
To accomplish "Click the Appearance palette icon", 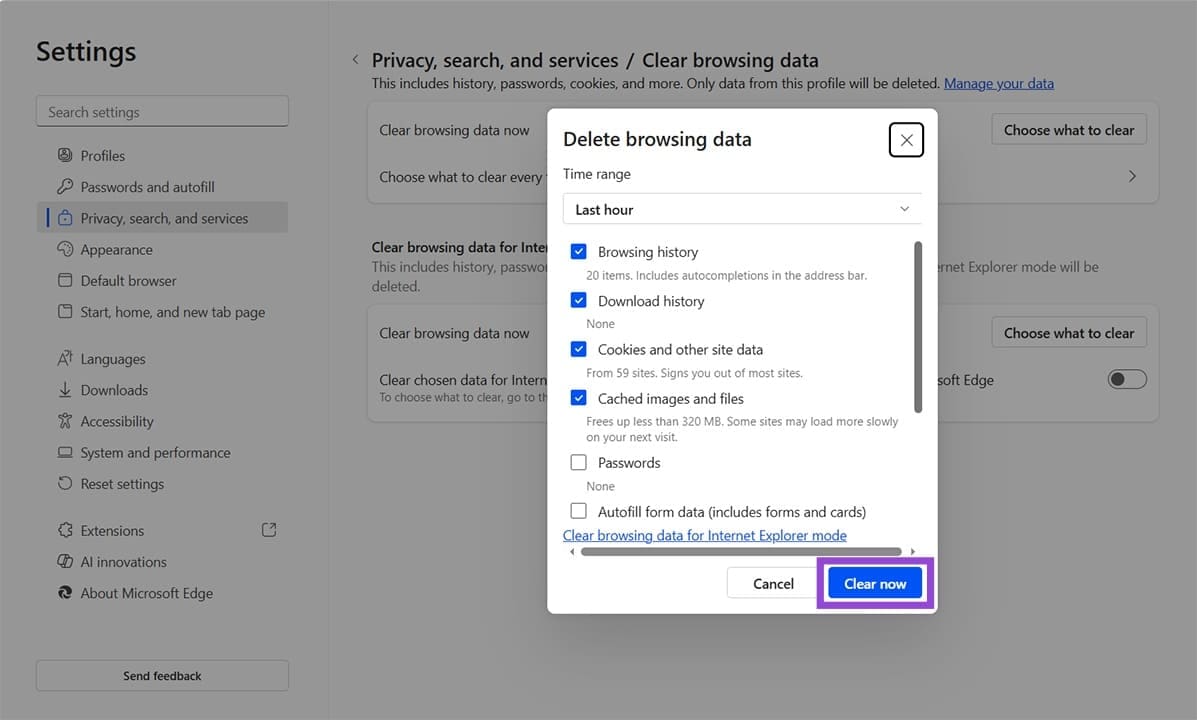I will (x=65, y=249).
